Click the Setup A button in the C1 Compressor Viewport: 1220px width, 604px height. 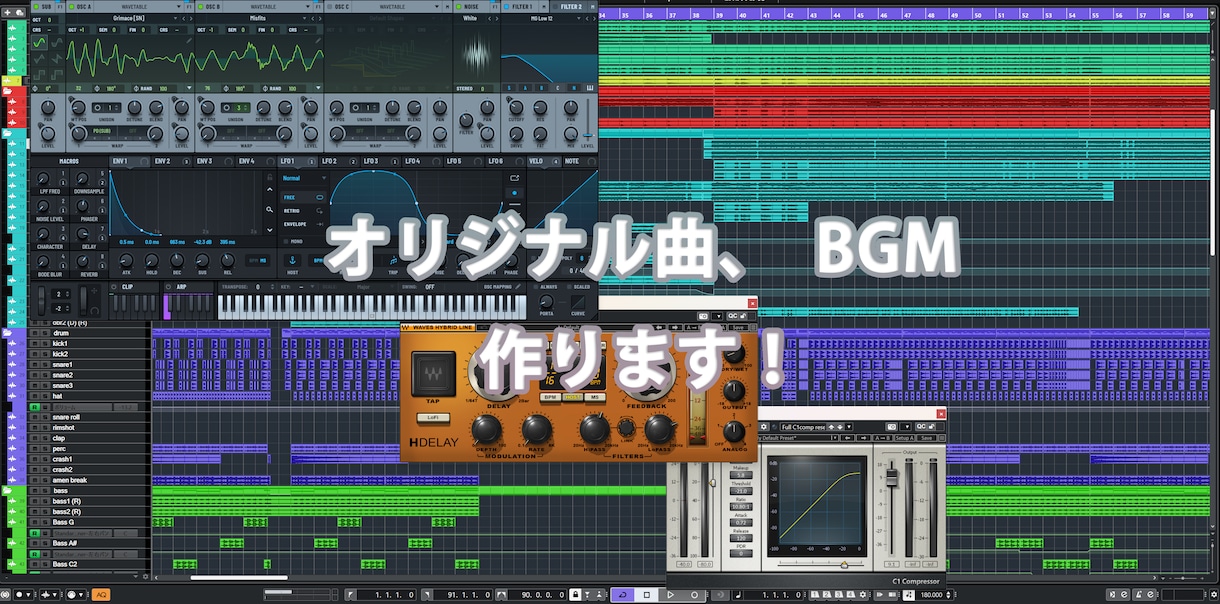(904, 438)
